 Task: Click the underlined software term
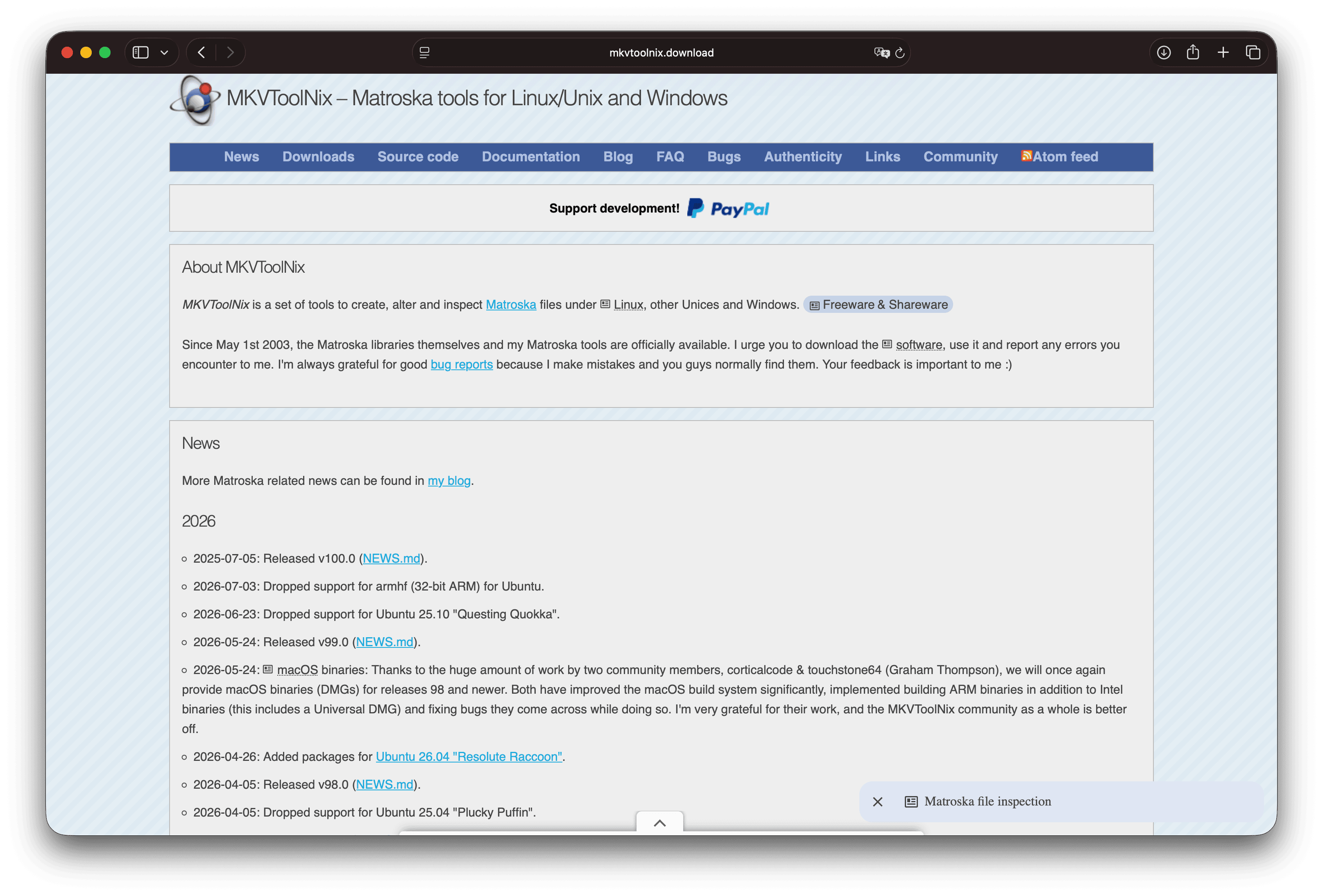pyautogui.click(x=919, y=344)
